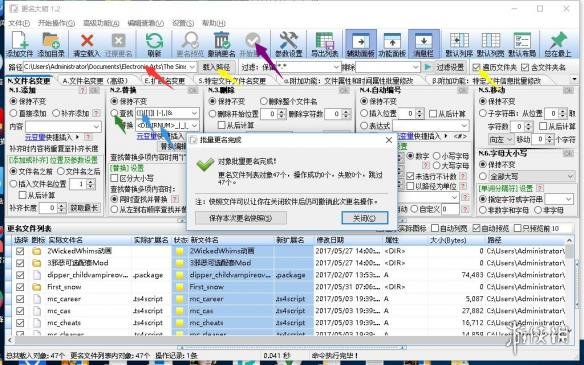584x365 pixels.
Task: Click the folder icon of 2WickedWhims动画 row
Action: pyautogui.click(x=36, y=251)
